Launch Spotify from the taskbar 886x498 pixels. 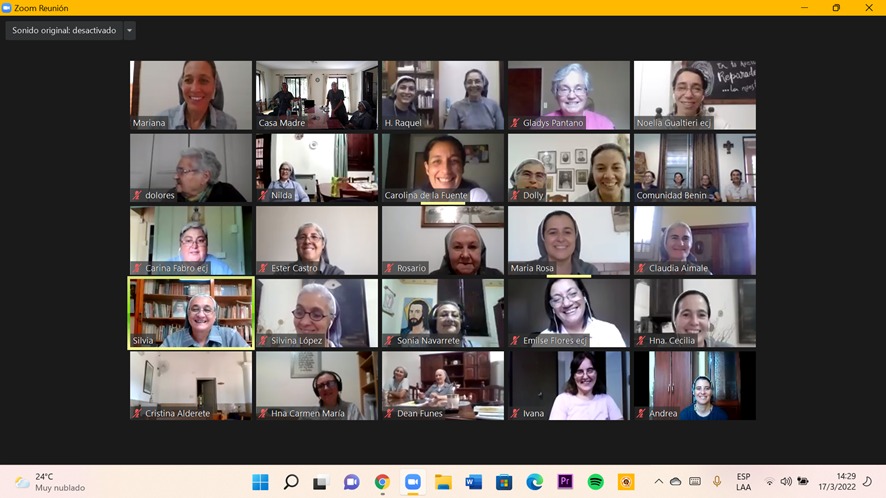[595, 482]
